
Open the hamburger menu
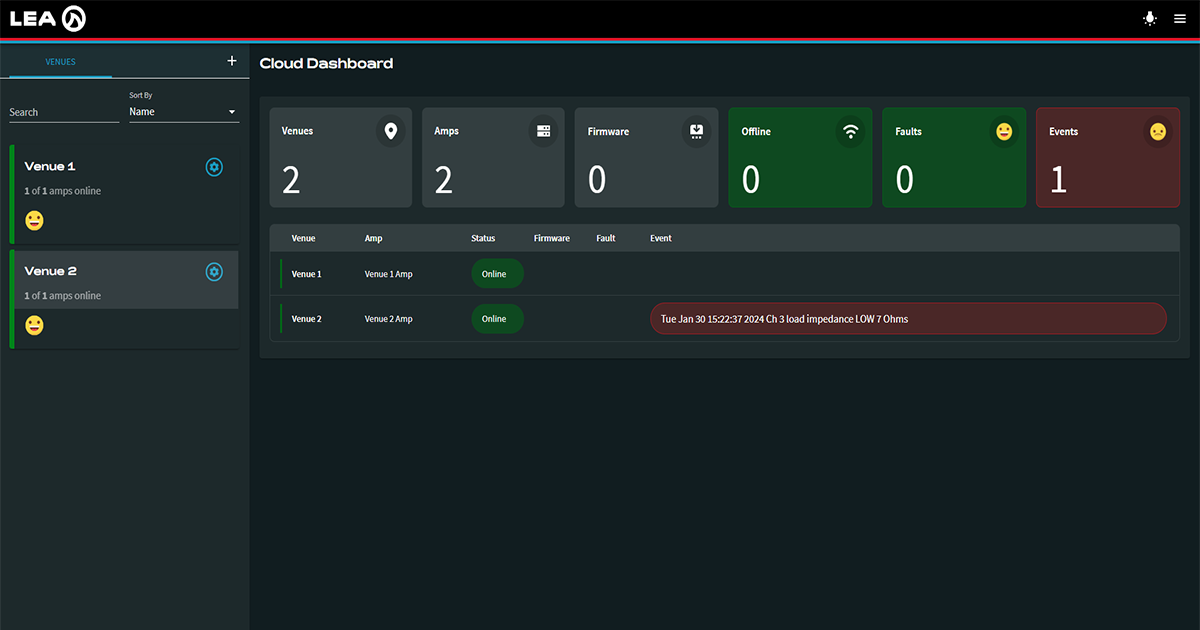click(x=1180, y=19)
